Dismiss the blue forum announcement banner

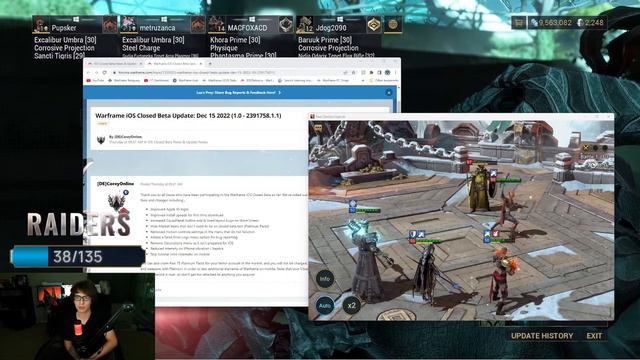389,93
